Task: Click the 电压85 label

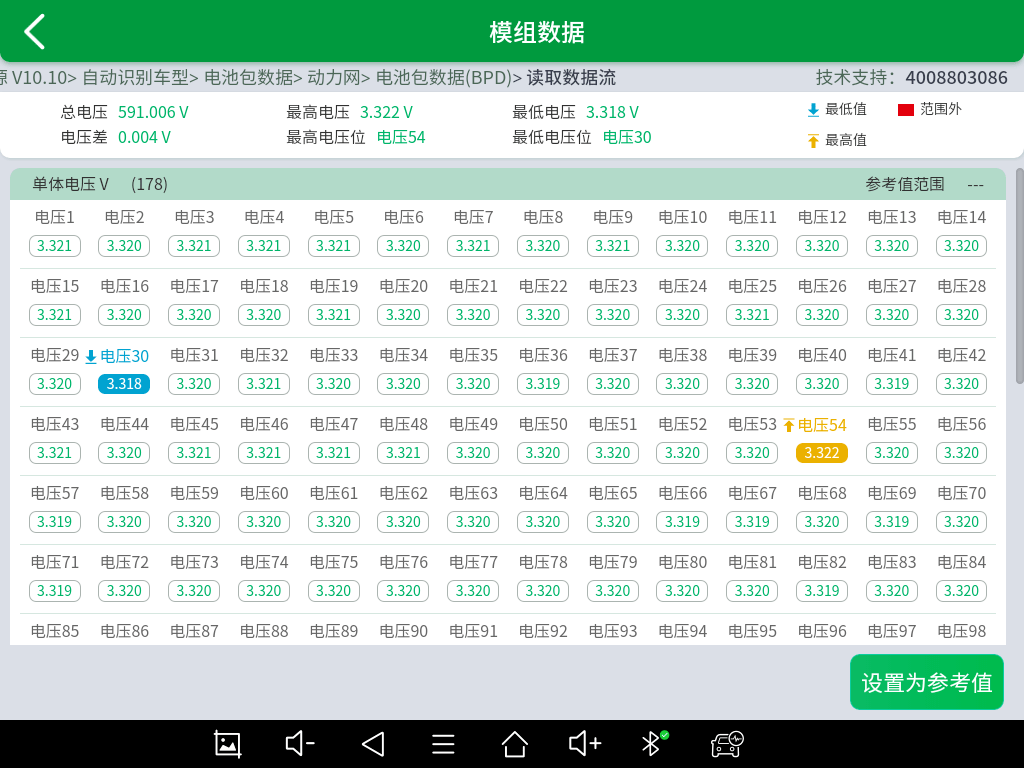Action: (x=55, y=632)
